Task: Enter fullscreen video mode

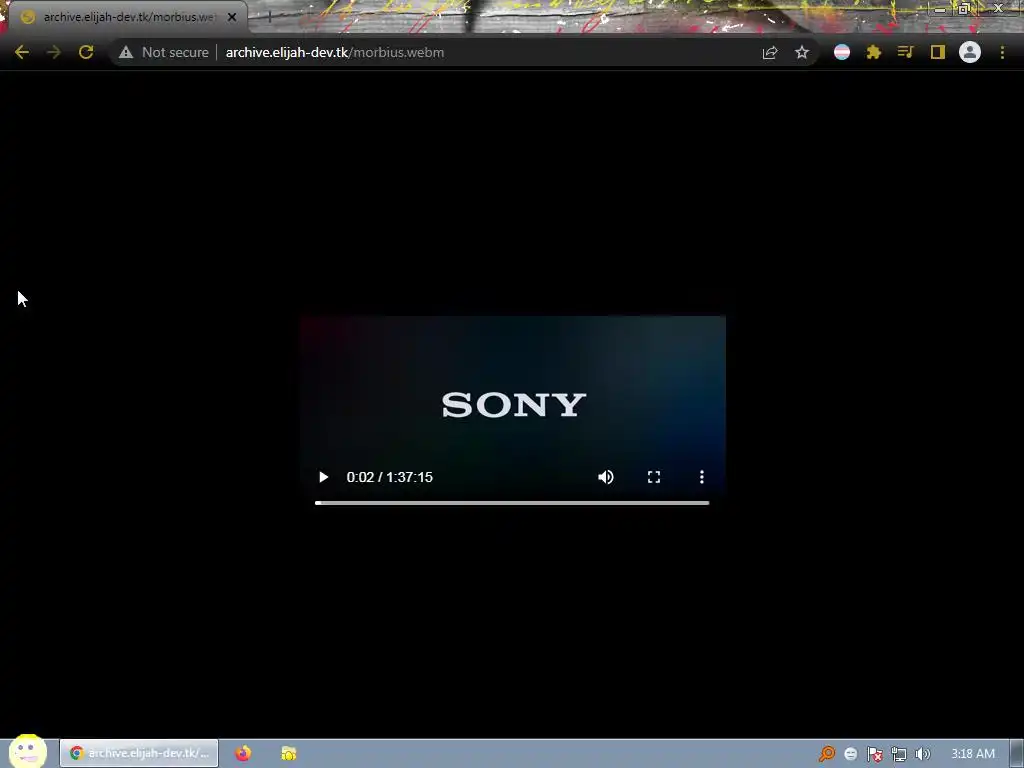Action: [654, 477]
